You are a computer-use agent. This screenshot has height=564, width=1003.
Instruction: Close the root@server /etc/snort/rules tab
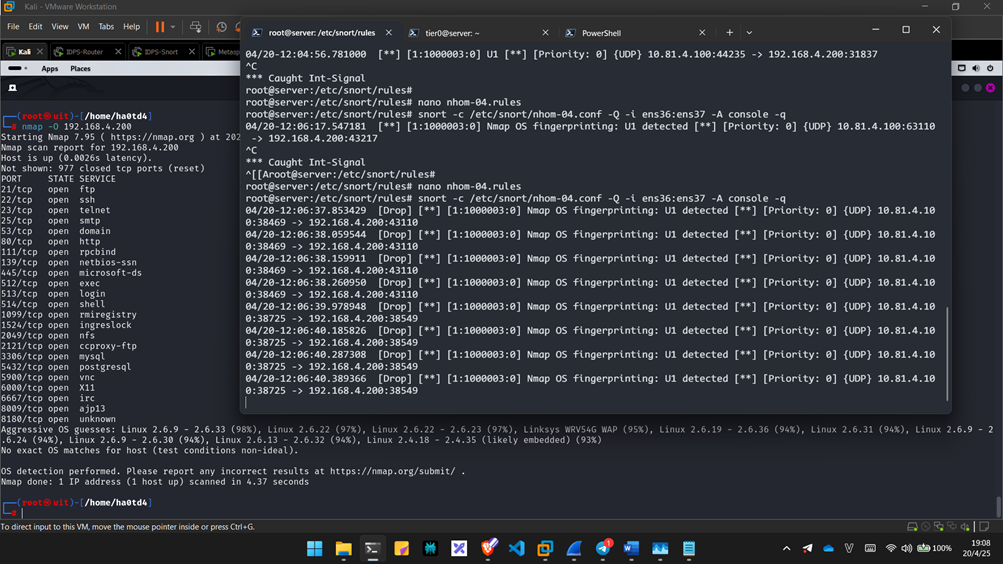[x=388, y=33]
